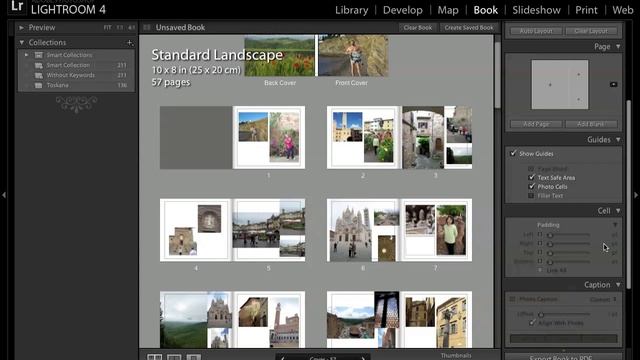Click the Clear Layout button
Screen dimensions: 640x360
pos(591,31)
